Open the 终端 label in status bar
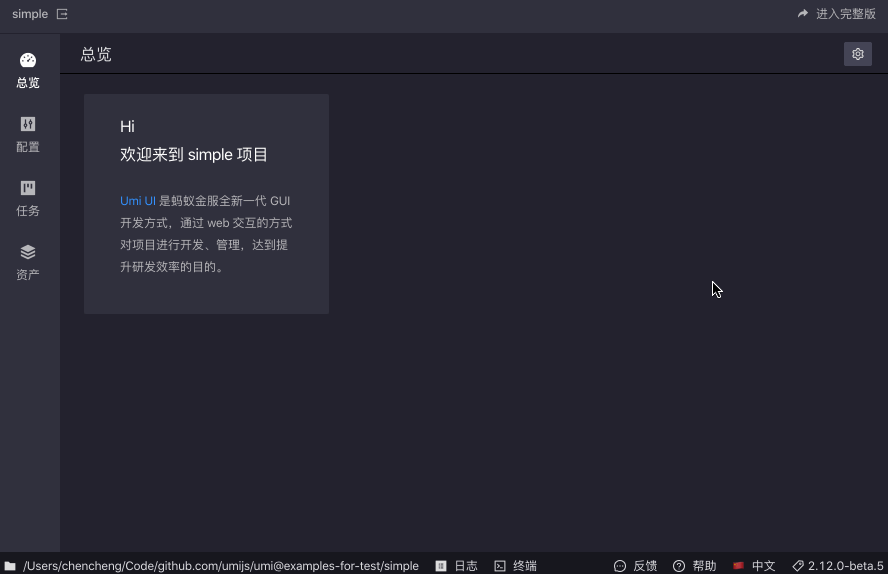The image size is (888, 574). 525,566
